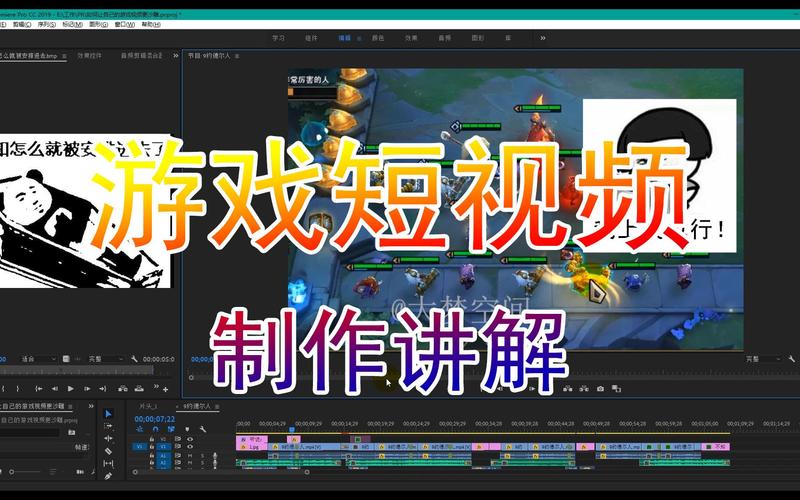Click Overwrite icon in Source monitor

139,389
